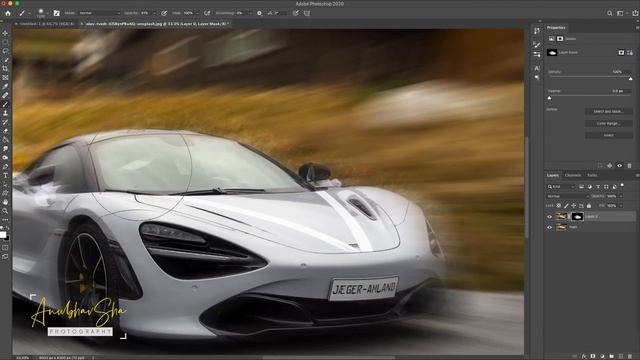The width and height of the screenshot is (640, 360).
Task: Click the Density slider handle
Action: point(631,78)
